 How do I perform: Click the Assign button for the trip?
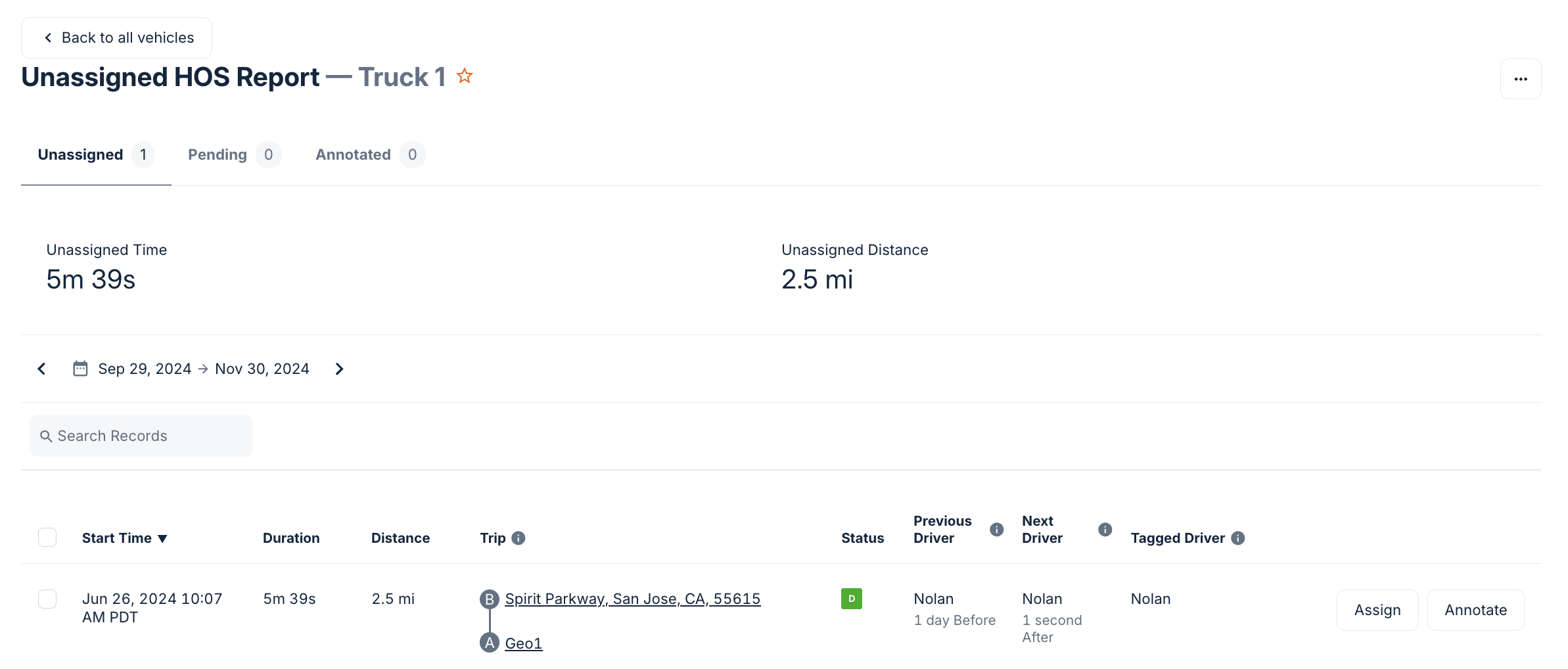coord(1377,610)
